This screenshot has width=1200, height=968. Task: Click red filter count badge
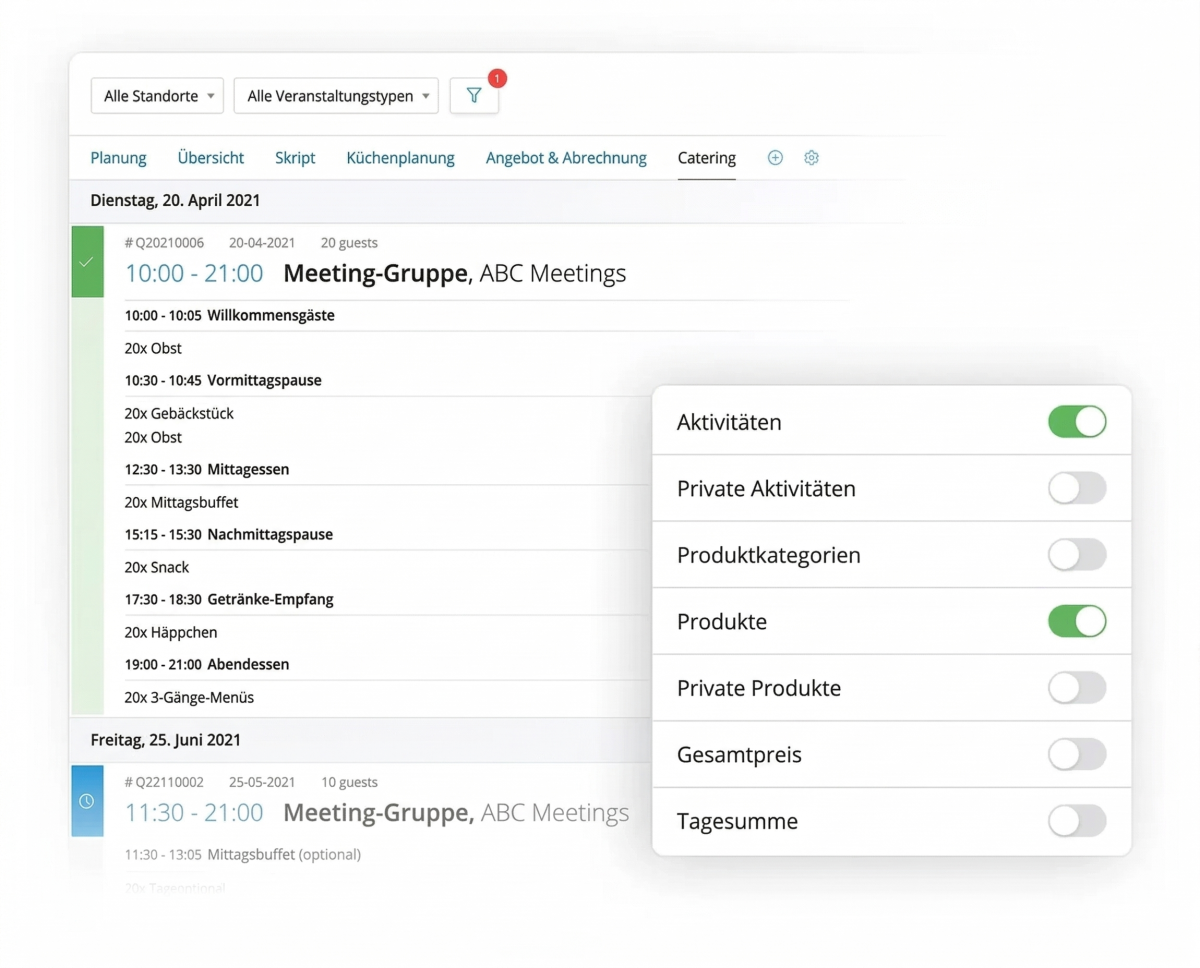click(x=497, y=78)
